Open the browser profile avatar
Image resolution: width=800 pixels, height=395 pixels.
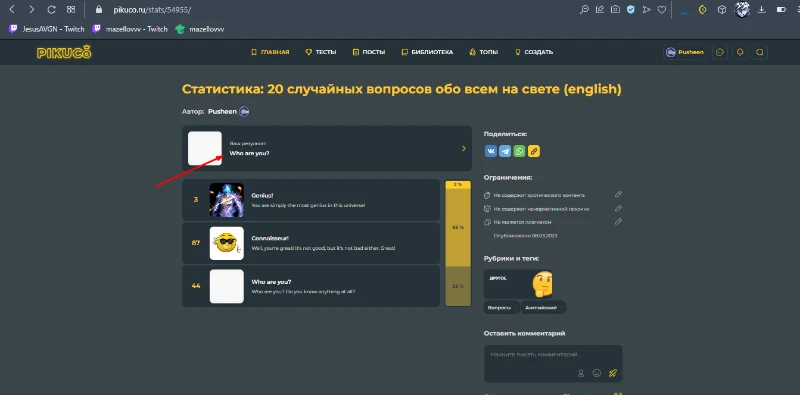coord(742,10)
